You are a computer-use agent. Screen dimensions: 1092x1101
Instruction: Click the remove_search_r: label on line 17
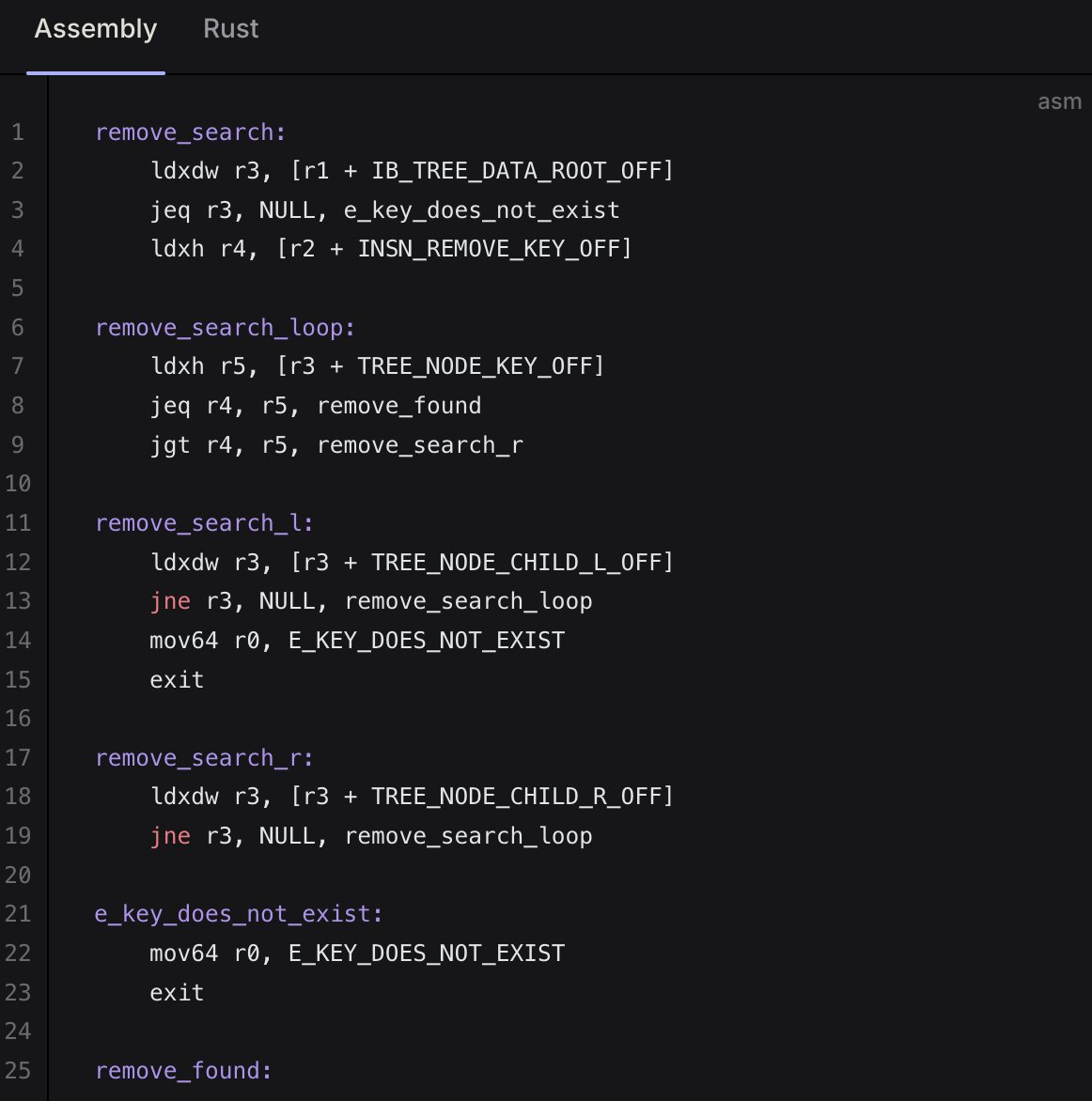(x=204, y=758)
